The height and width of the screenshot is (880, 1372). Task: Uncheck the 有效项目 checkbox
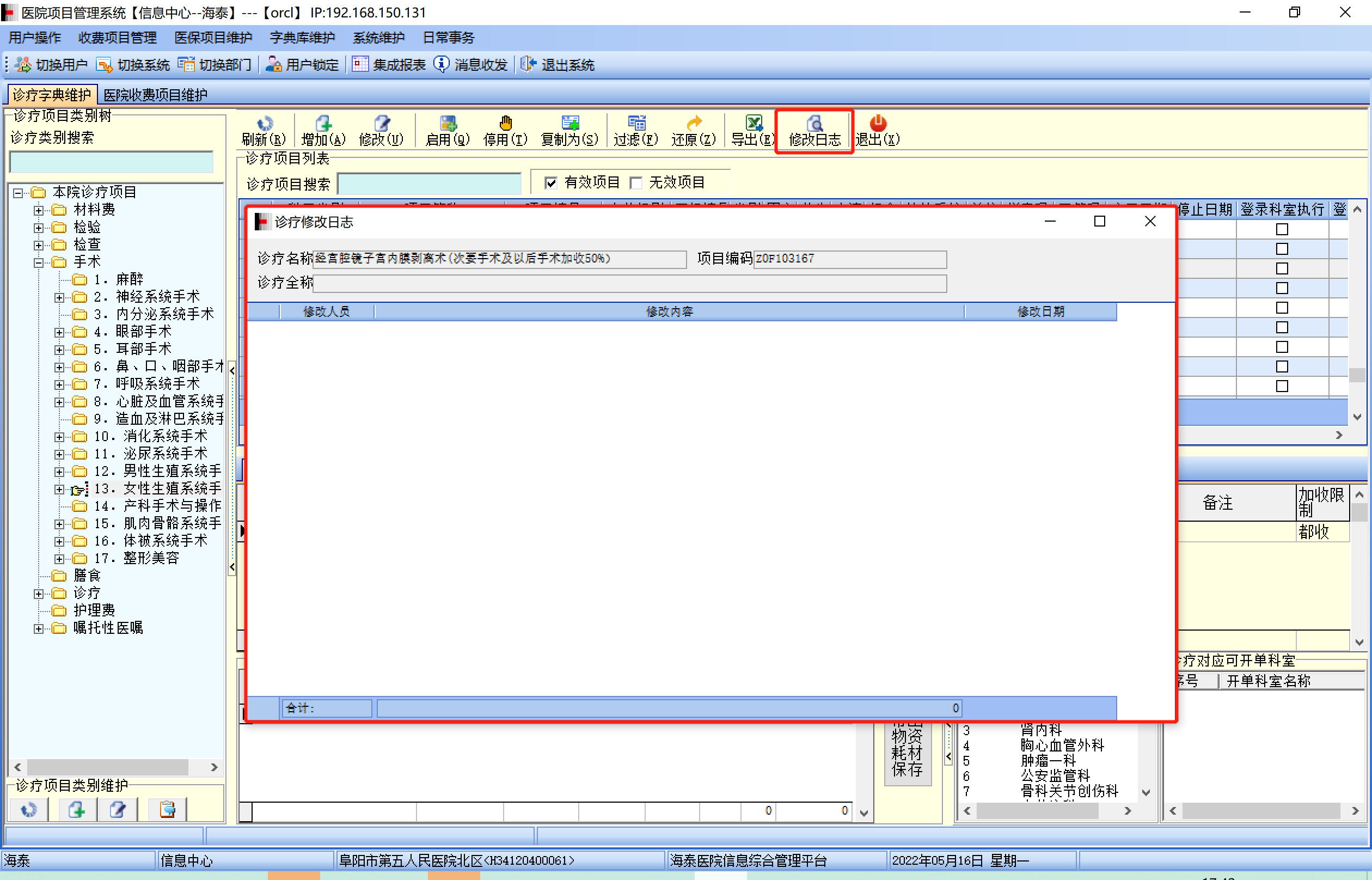tap(550, 183)
